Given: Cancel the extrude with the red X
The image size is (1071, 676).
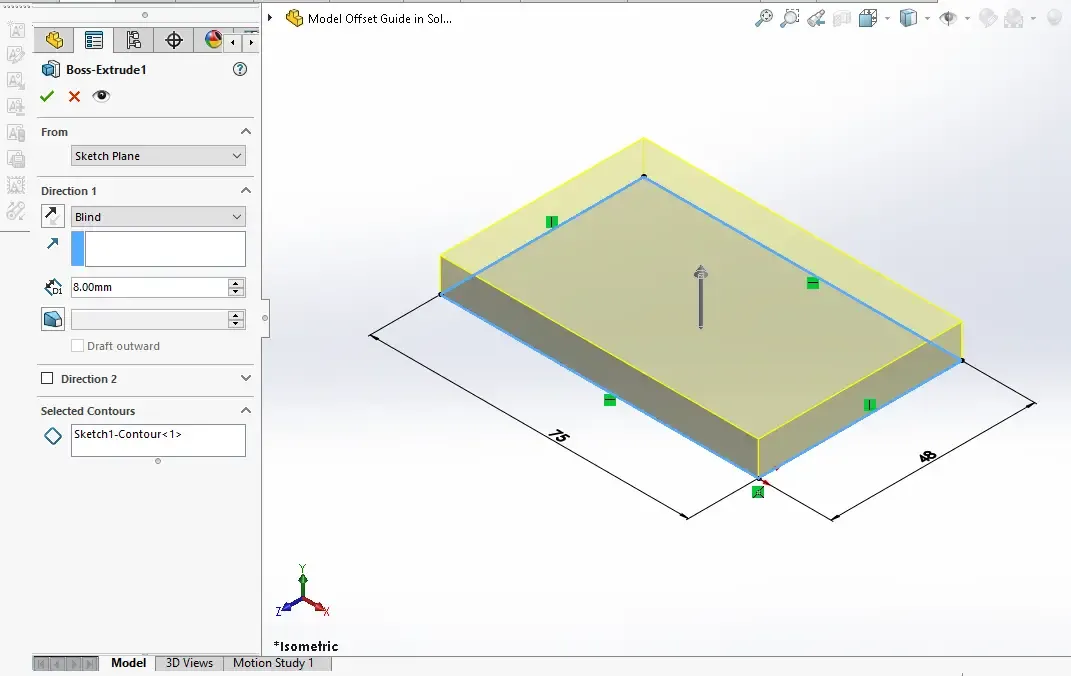Looking at the screenshot, I should click(74, 96).
